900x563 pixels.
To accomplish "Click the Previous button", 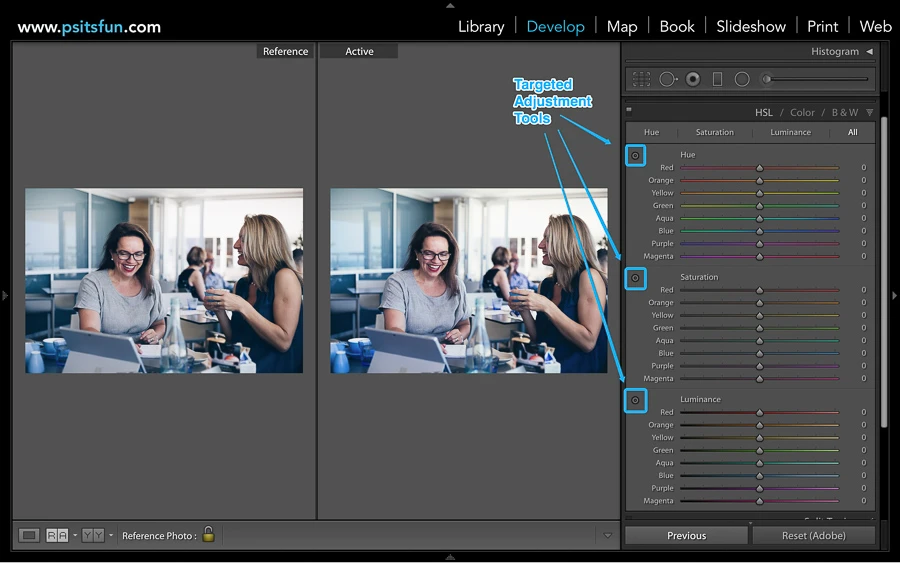I will [686, 535].
